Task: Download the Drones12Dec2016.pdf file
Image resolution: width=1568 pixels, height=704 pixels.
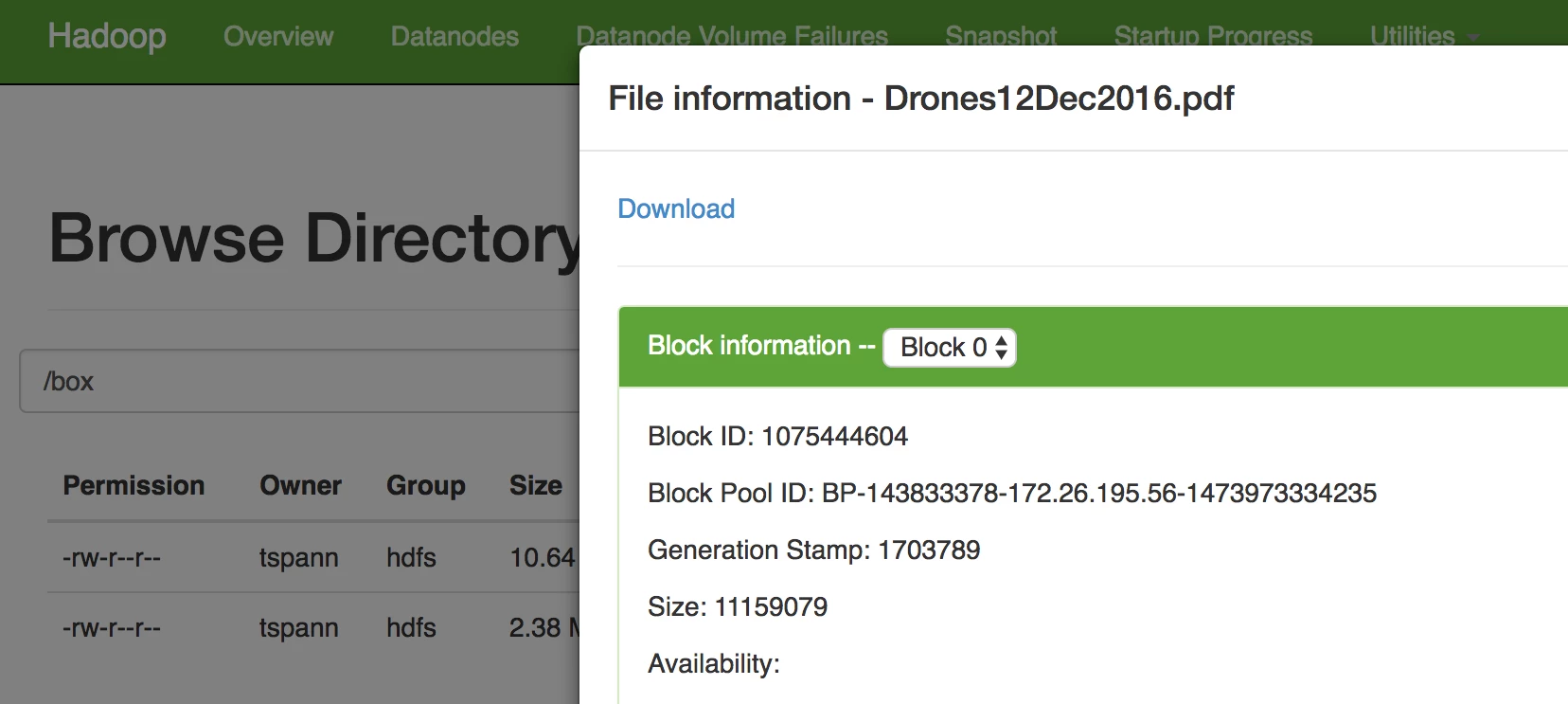Action: click(676, 208)
